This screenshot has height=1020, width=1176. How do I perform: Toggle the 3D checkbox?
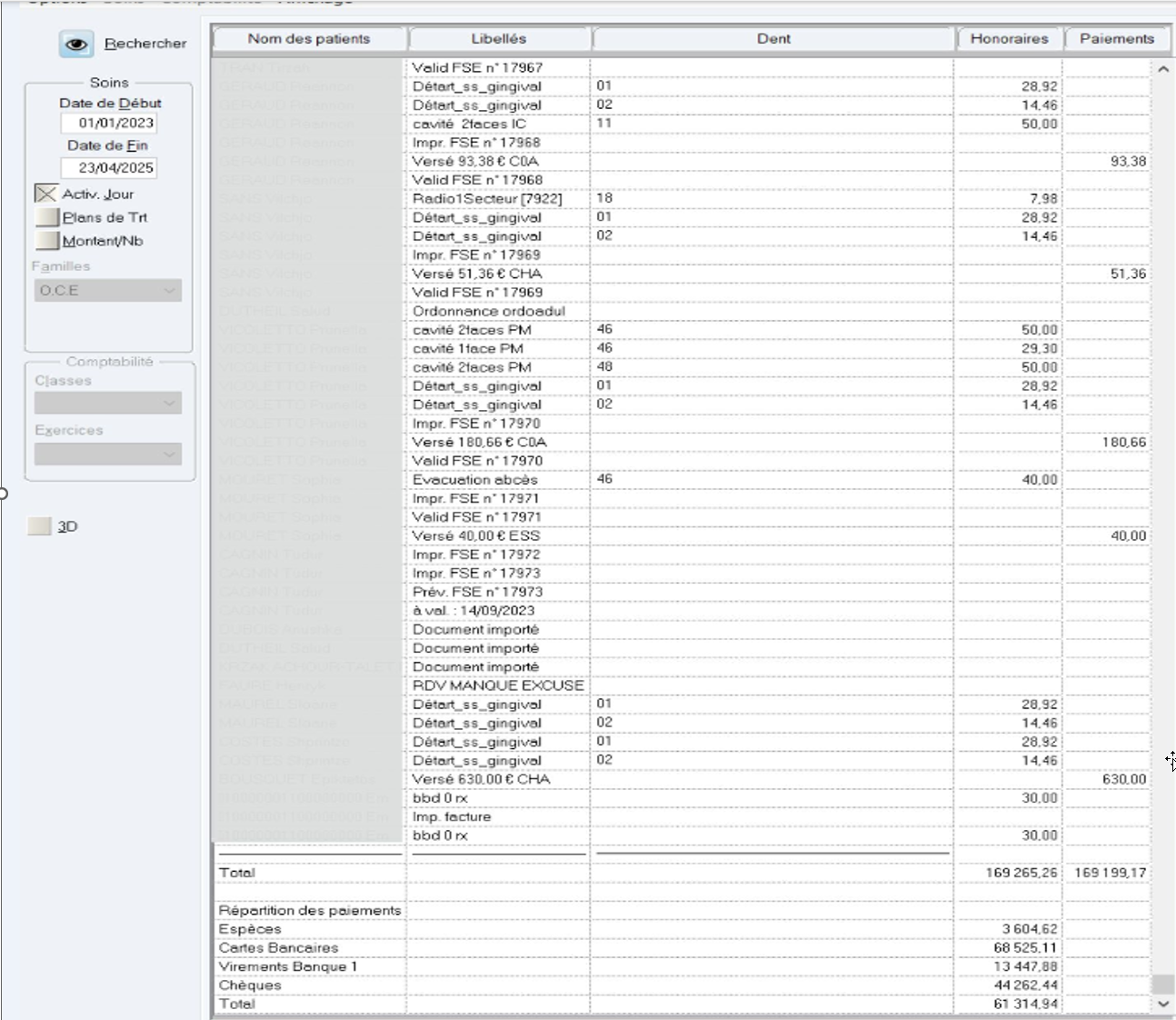click(39, 526)
